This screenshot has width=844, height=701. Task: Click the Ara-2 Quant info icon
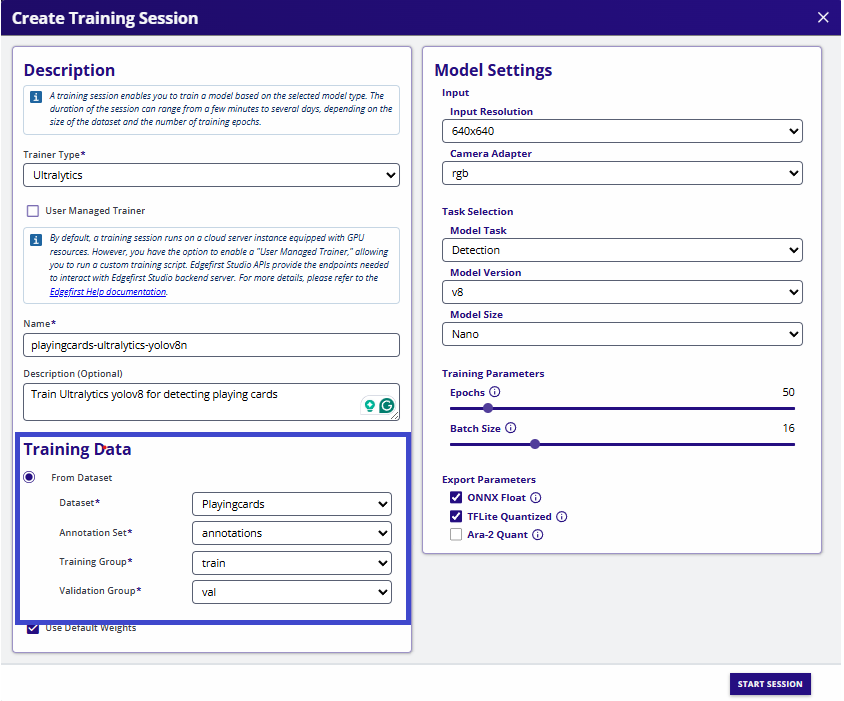538,534
